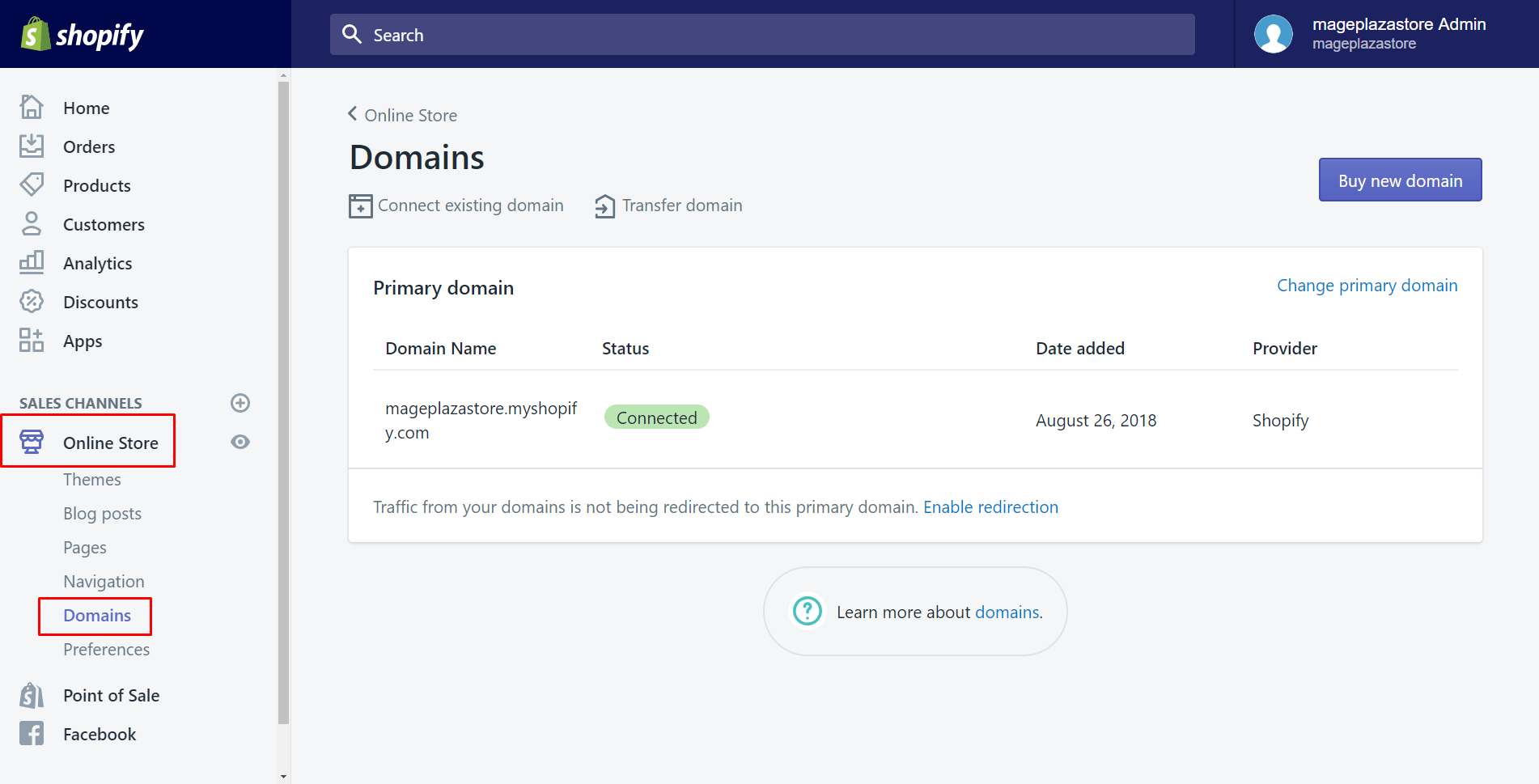Image resolution: width=1539 pixels, height=784 pixels.
Task: Click the sidebar scrollbar thumb
Action: 283,402
